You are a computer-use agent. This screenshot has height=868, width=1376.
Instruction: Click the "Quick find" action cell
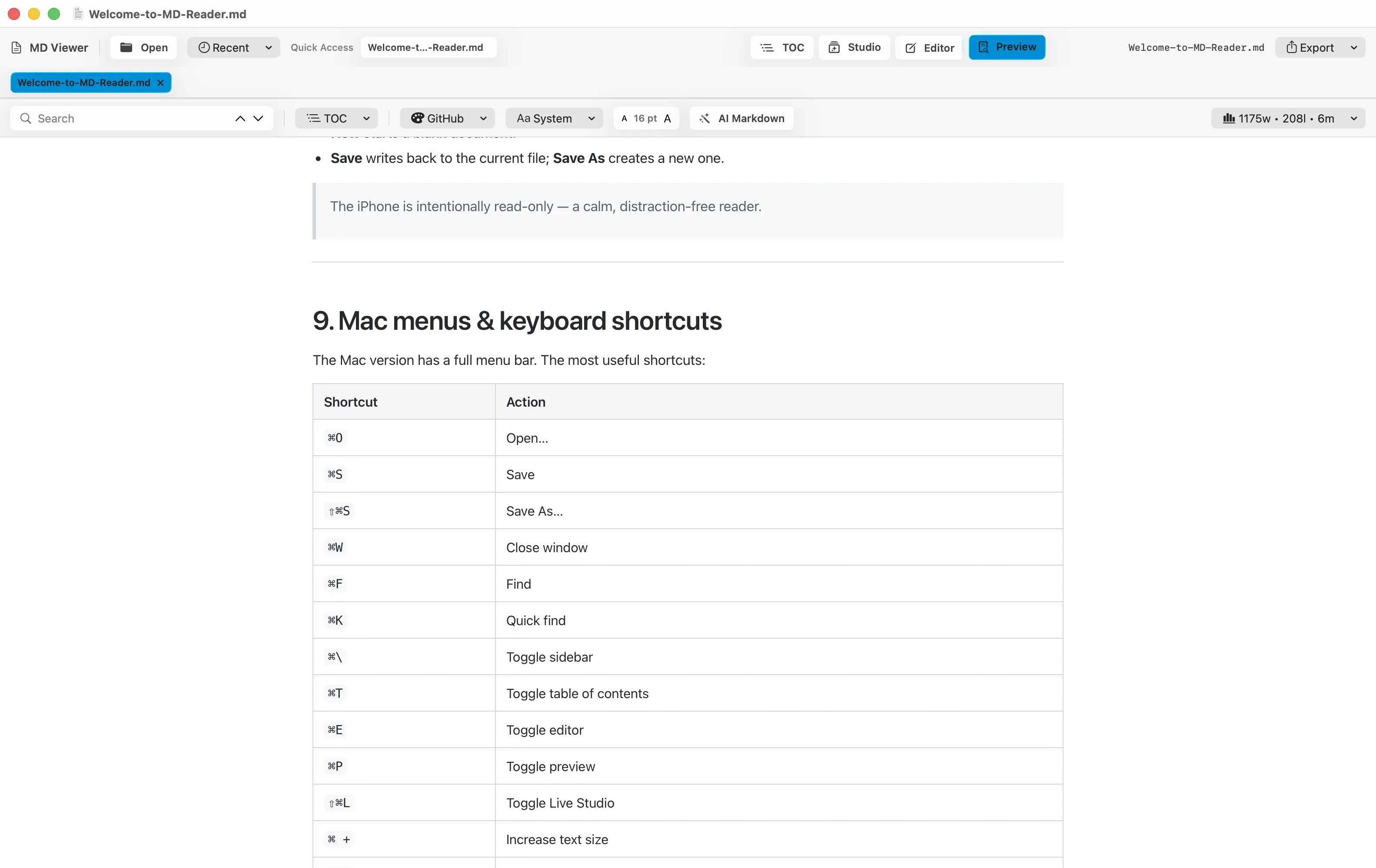[x=779, y=620]
